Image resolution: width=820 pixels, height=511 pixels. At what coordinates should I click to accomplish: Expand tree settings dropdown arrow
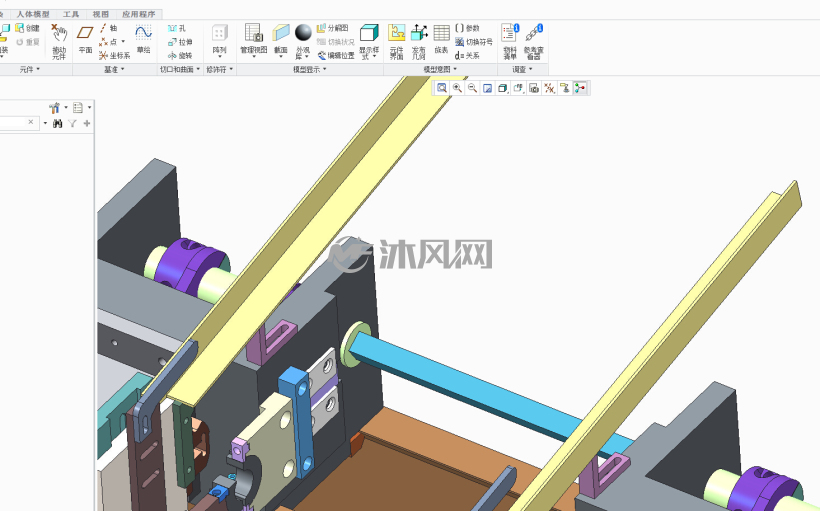[66, 108]
